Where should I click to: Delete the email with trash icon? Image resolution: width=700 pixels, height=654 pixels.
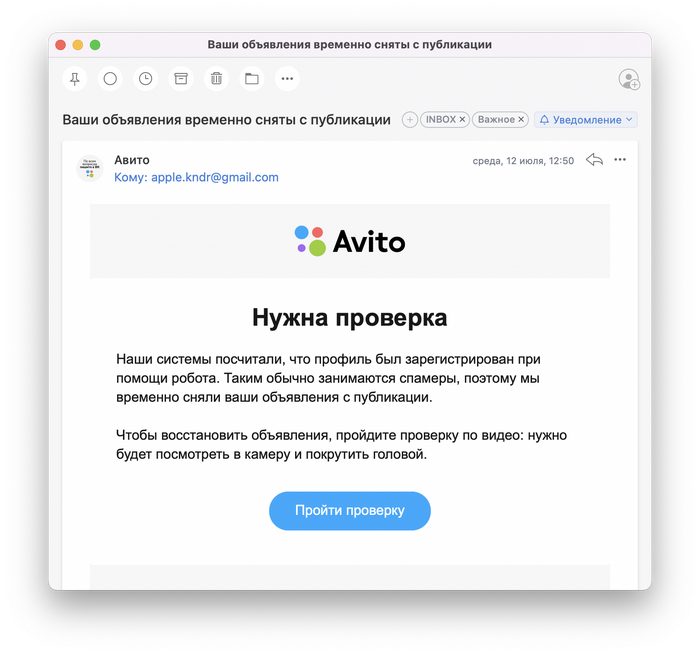point(217,79)
